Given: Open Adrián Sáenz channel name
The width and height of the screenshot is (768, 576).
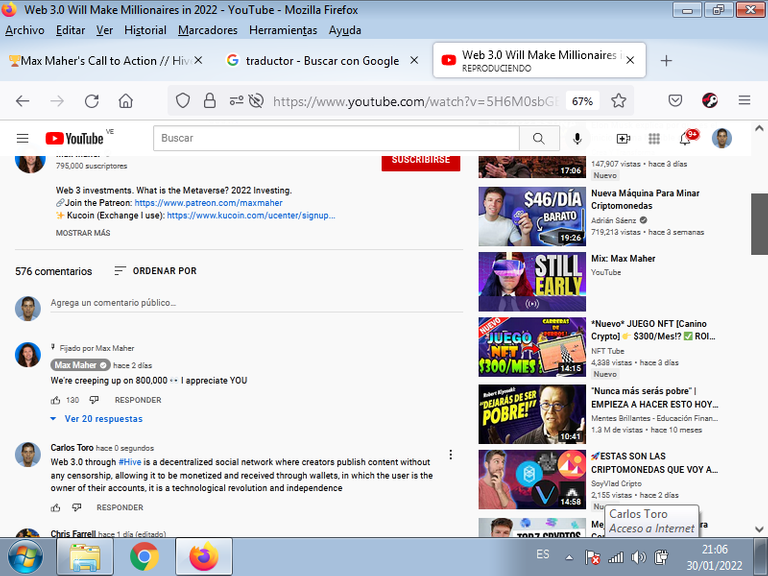Looking at the screenshot, I should pyautogui.click(x=614, y=220).
